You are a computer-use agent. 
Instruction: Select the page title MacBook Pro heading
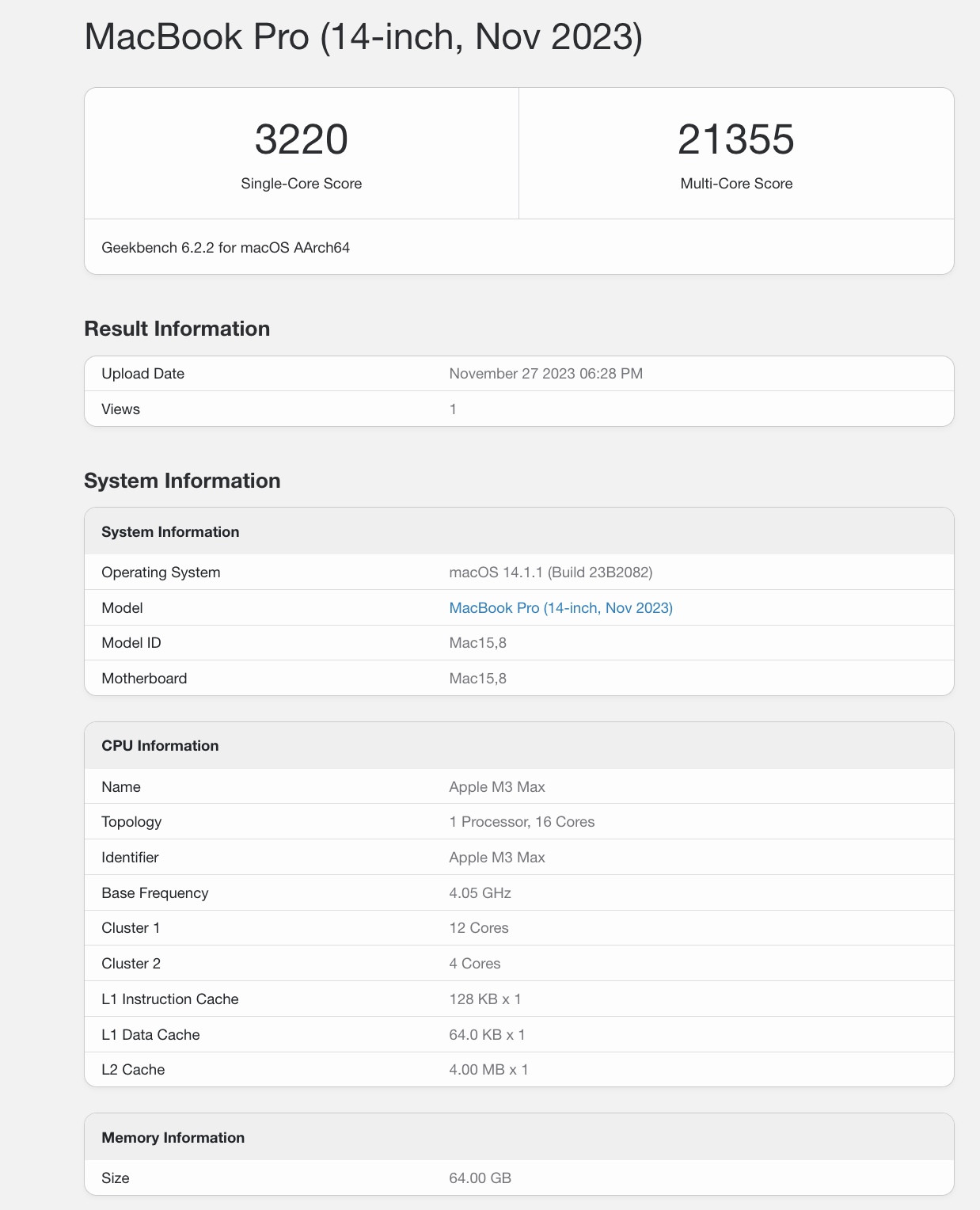363,36
